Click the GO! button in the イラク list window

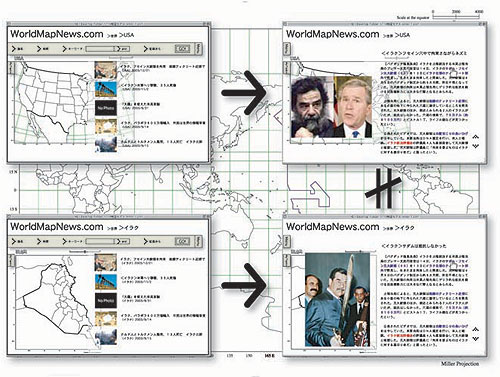(182, 241)
